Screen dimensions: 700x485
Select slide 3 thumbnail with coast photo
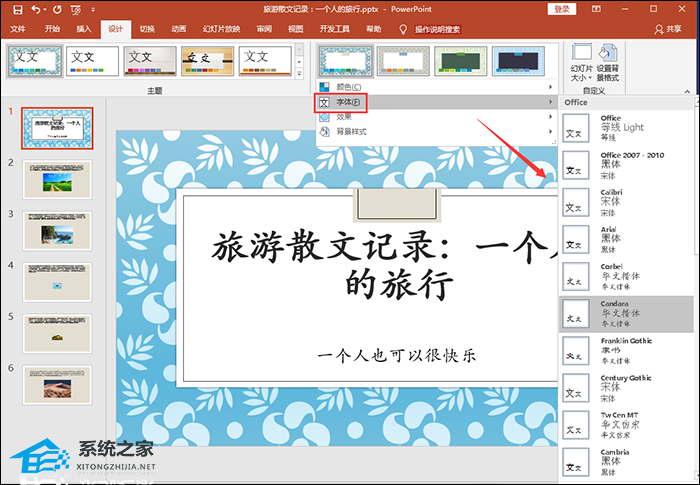57,231
